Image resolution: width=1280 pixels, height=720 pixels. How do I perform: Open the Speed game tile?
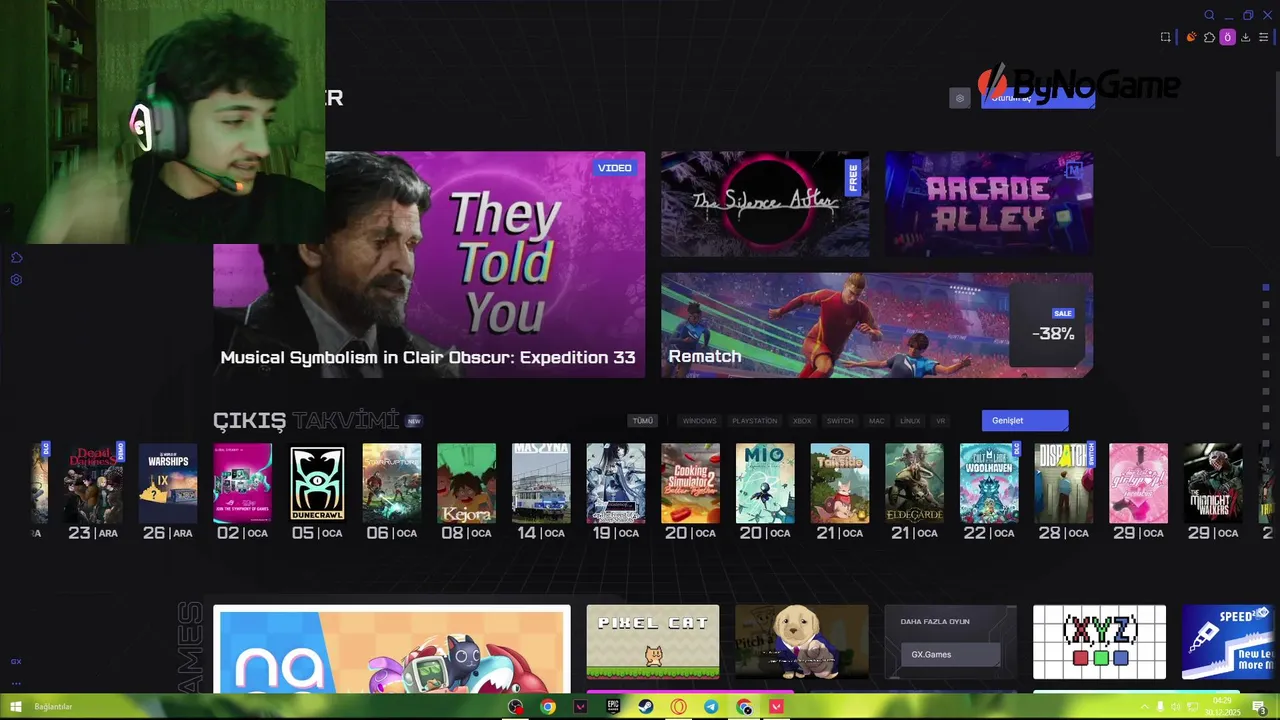pos(1230,642)
